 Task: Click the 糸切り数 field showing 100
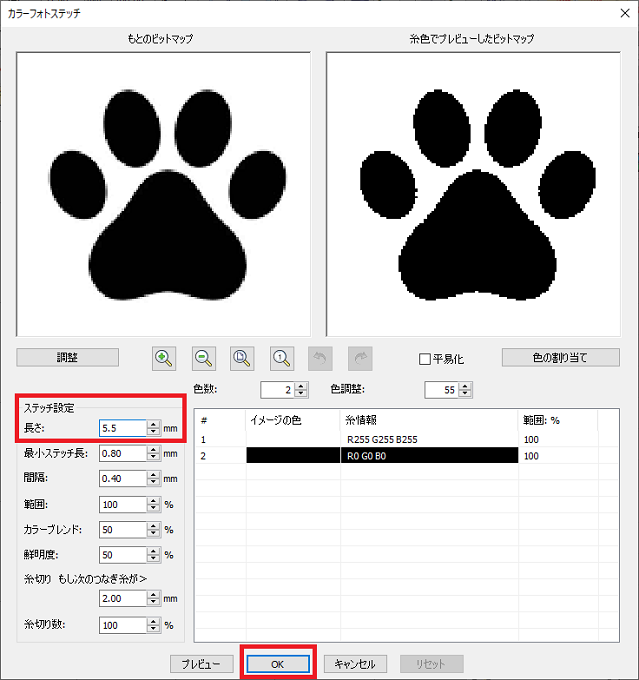coord(123,625)
